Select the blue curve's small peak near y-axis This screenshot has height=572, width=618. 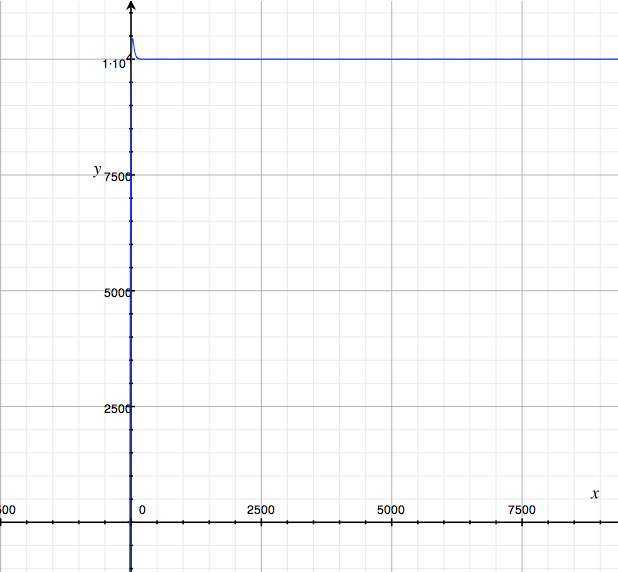point(132,42)
